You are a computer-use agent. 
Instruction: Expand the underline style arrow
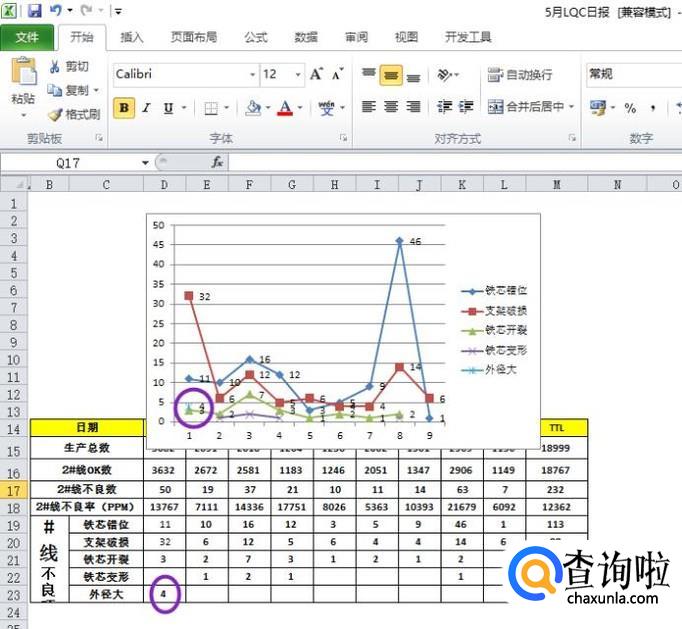coord(184,108)
